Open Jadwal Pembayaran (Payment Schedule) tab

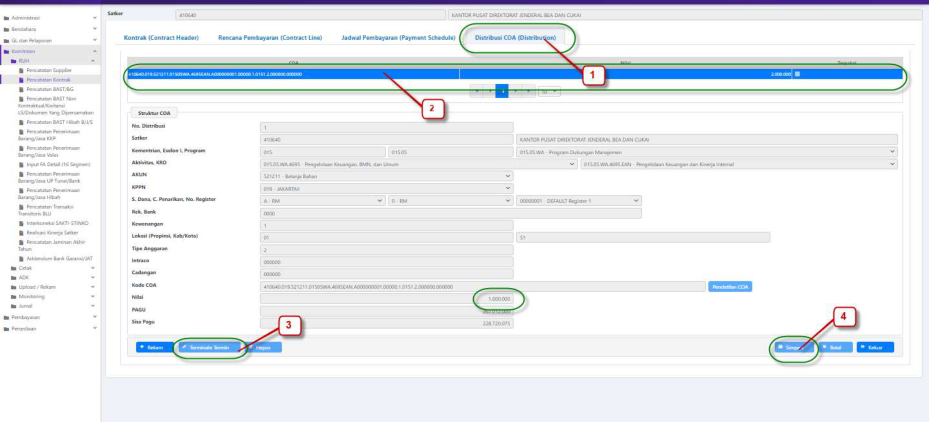(395, 37)
